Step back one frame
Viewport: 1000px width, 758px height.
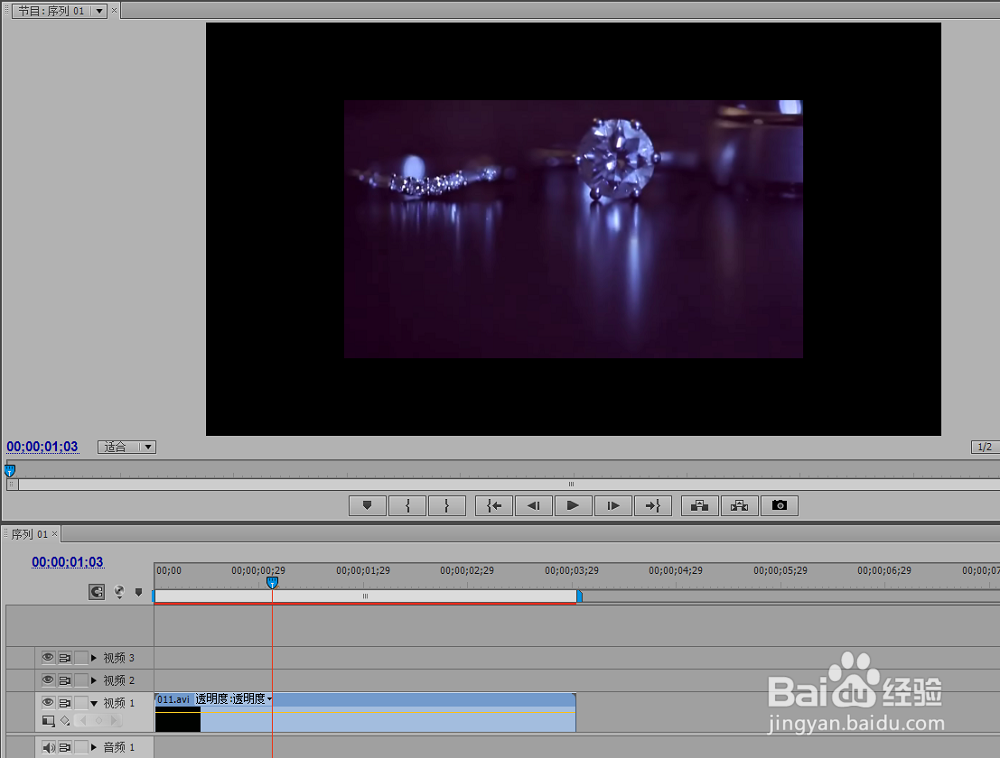click(534, 506)
